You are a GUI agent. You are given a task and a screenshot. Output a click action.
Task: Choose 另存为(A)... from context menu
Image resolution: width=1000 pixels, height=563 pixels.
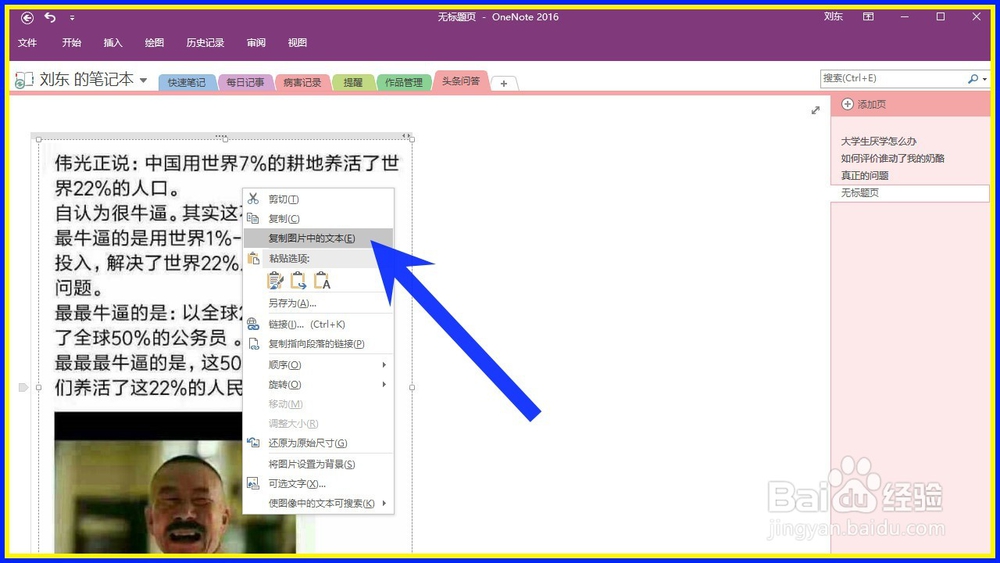(x=318, y=303)
